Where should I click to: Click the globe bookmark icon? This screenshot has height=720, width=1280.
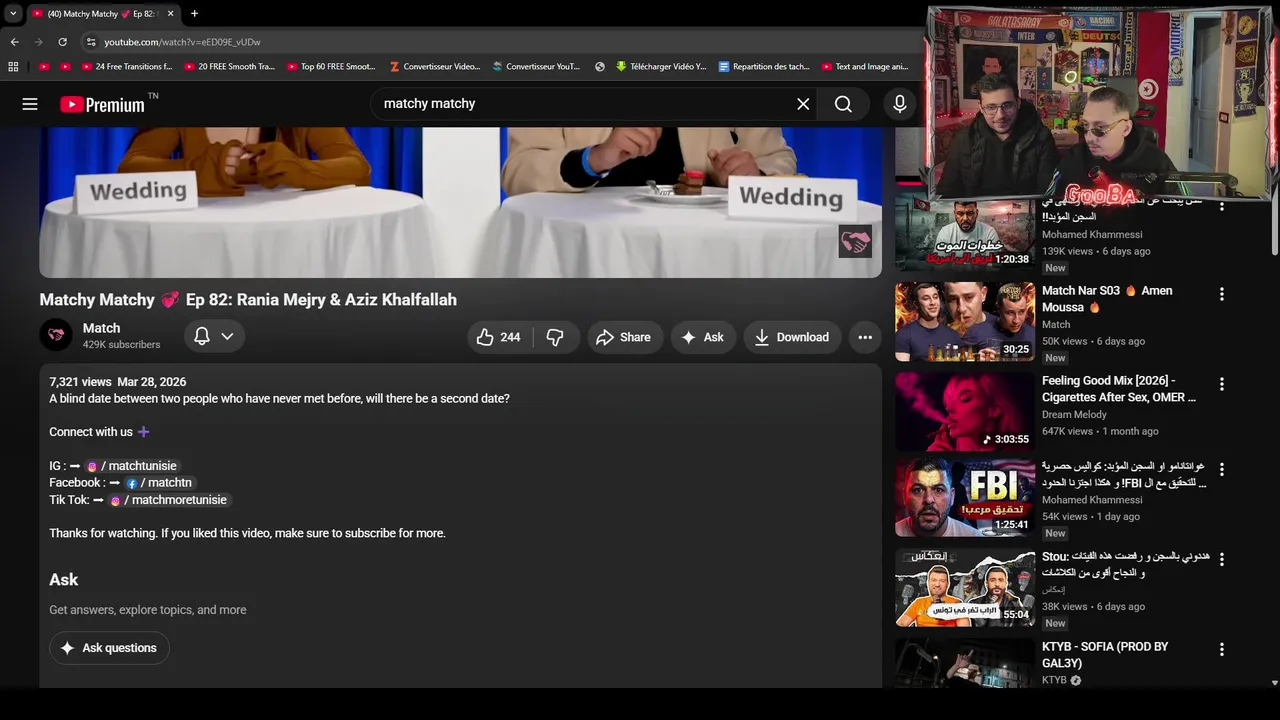(599, 67)
